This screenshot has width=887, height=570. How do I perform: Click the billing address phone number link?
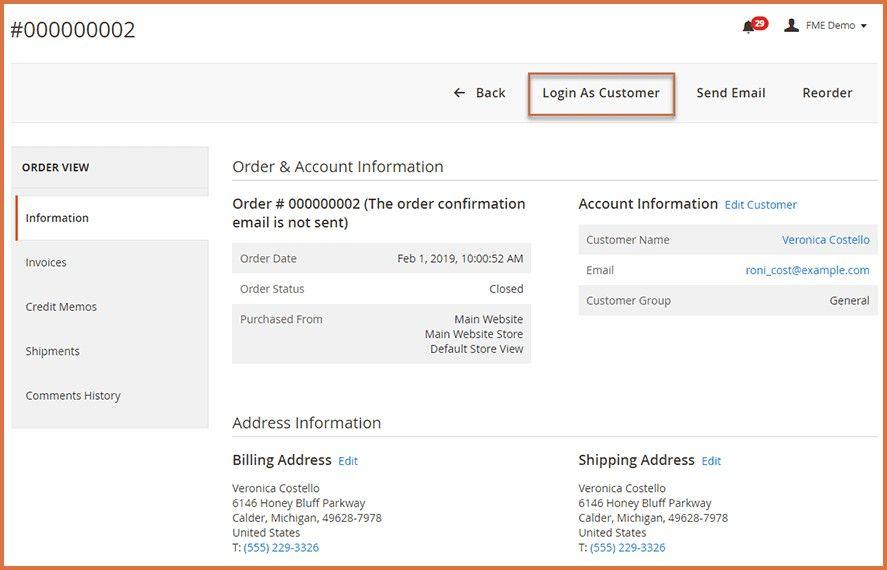click(281, 548)
